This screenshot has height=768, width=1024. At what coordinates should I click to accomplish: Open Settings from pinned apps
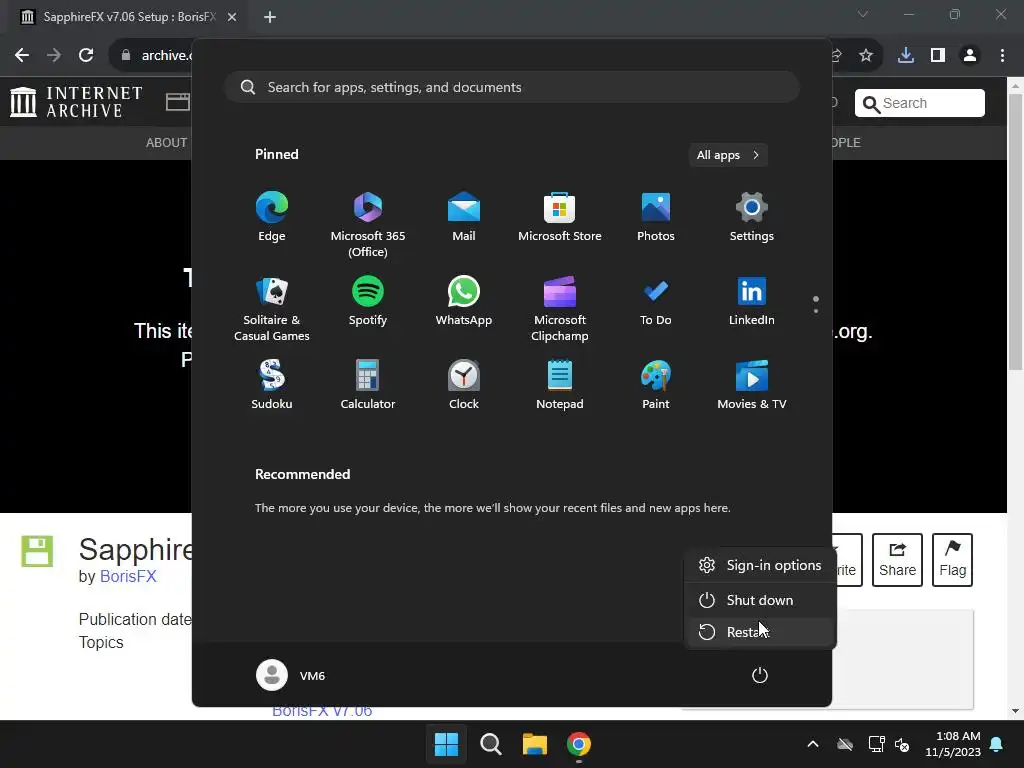[752, 217]
